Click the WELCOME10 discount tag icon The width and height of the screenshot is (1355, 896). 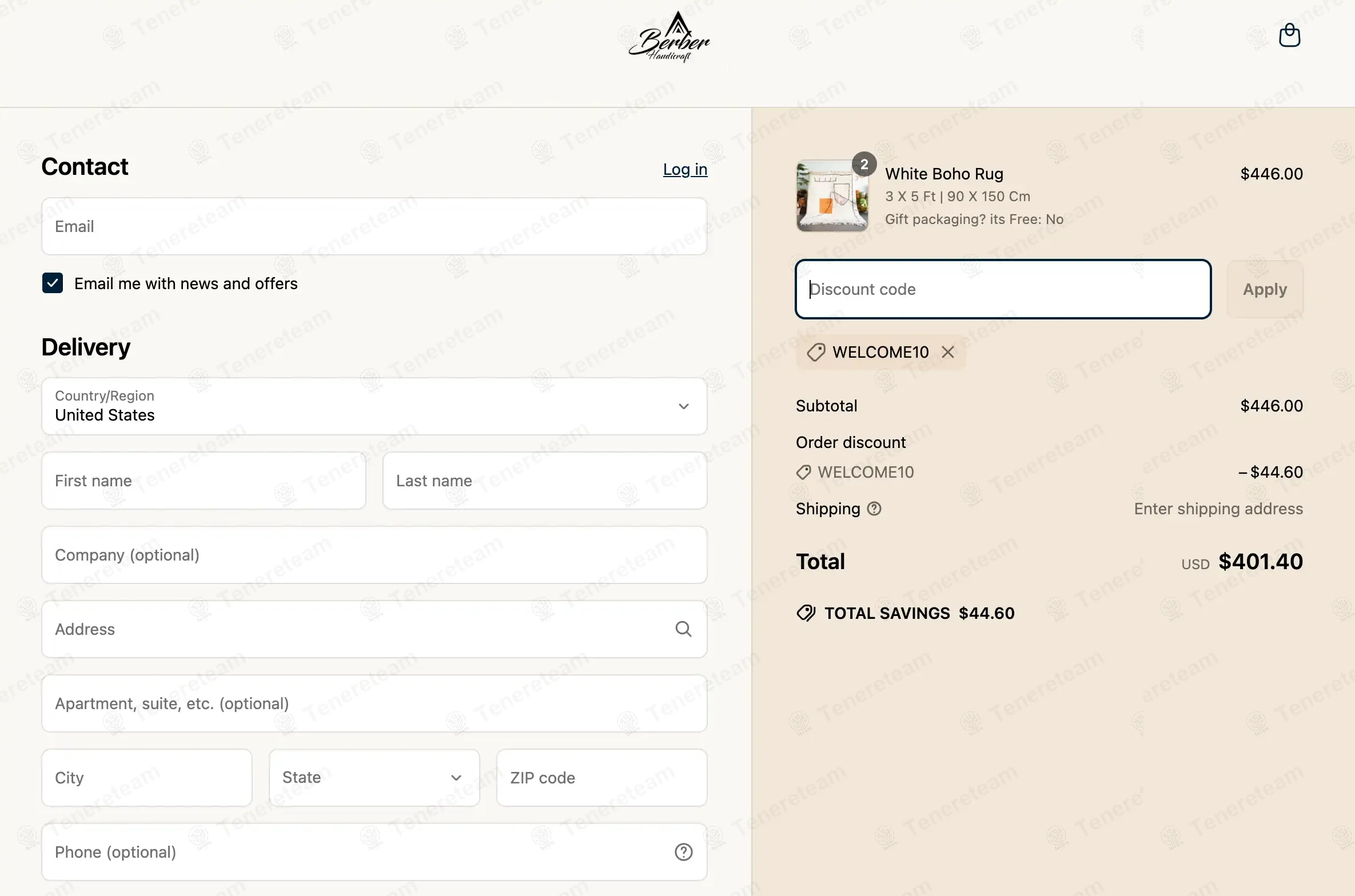tap(816, 352)
